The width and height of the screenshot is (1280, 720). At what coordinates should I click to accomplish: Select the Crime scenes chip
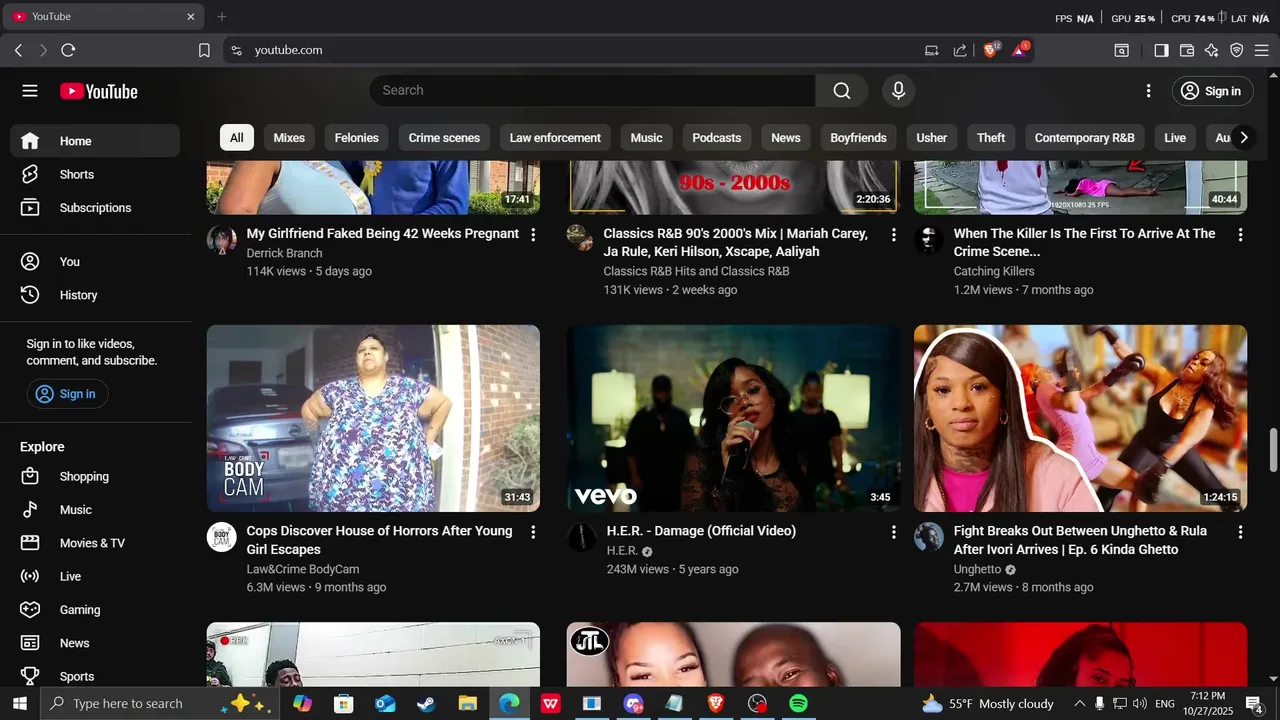(444, 138)
